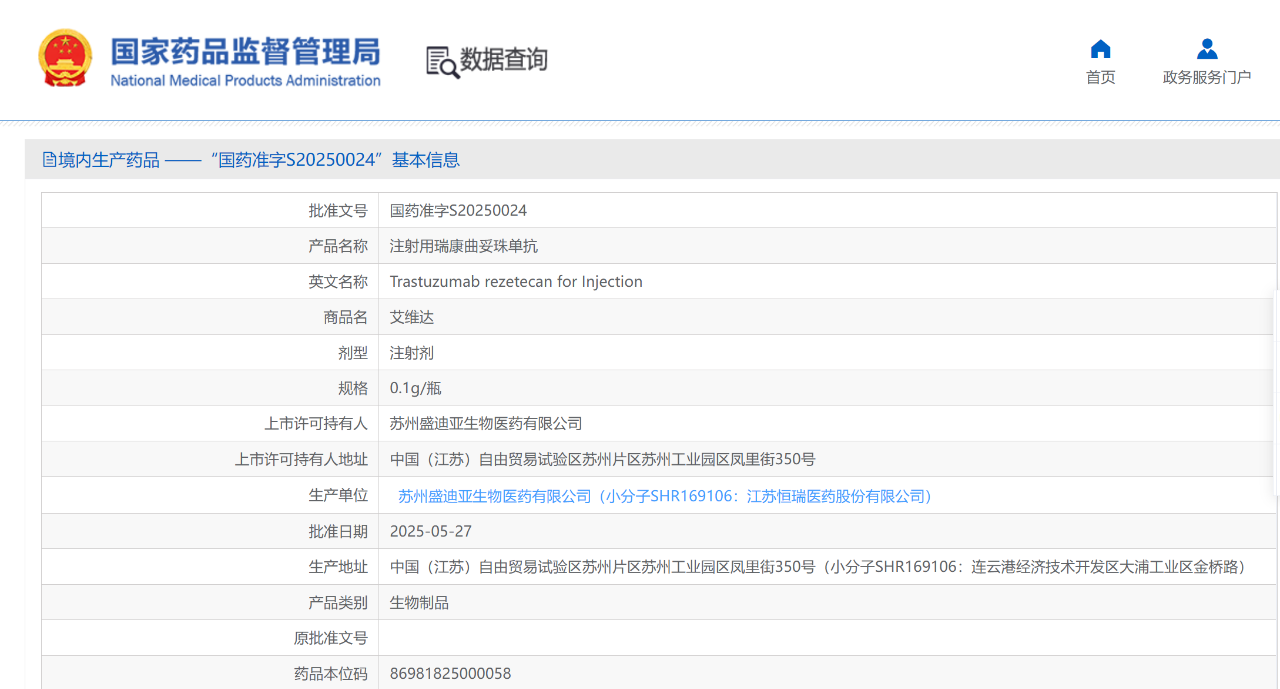Click the national emblem logo

click(65, 58)
